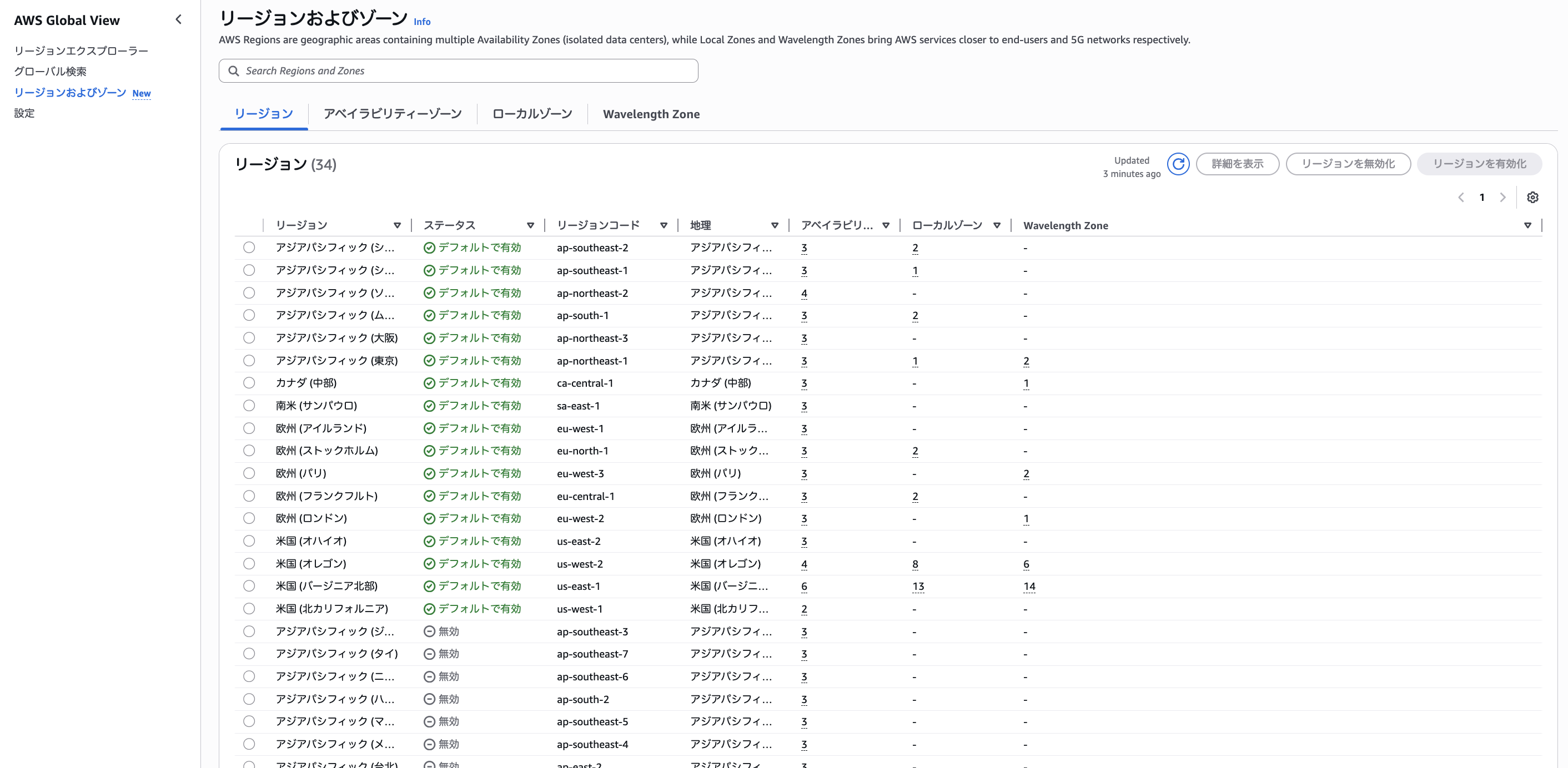Go to next page arrow

point(1502,197)
